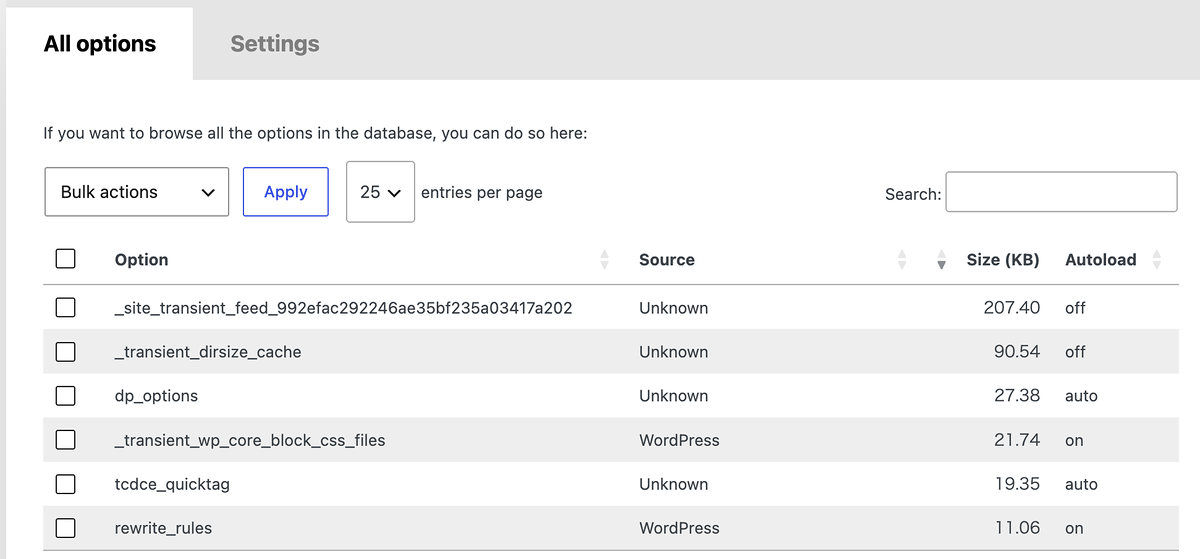The width and height of the screenshot is (1200, 559).
Task: Open the Bulk actions dropdown
Action: point(137,192)
